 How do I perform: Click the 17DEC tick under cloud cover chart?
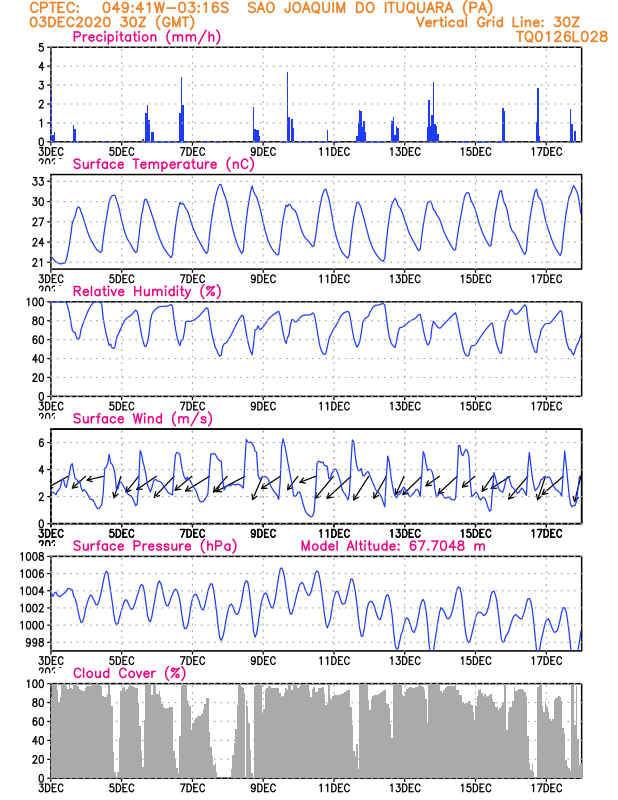[x=546, y=788]
